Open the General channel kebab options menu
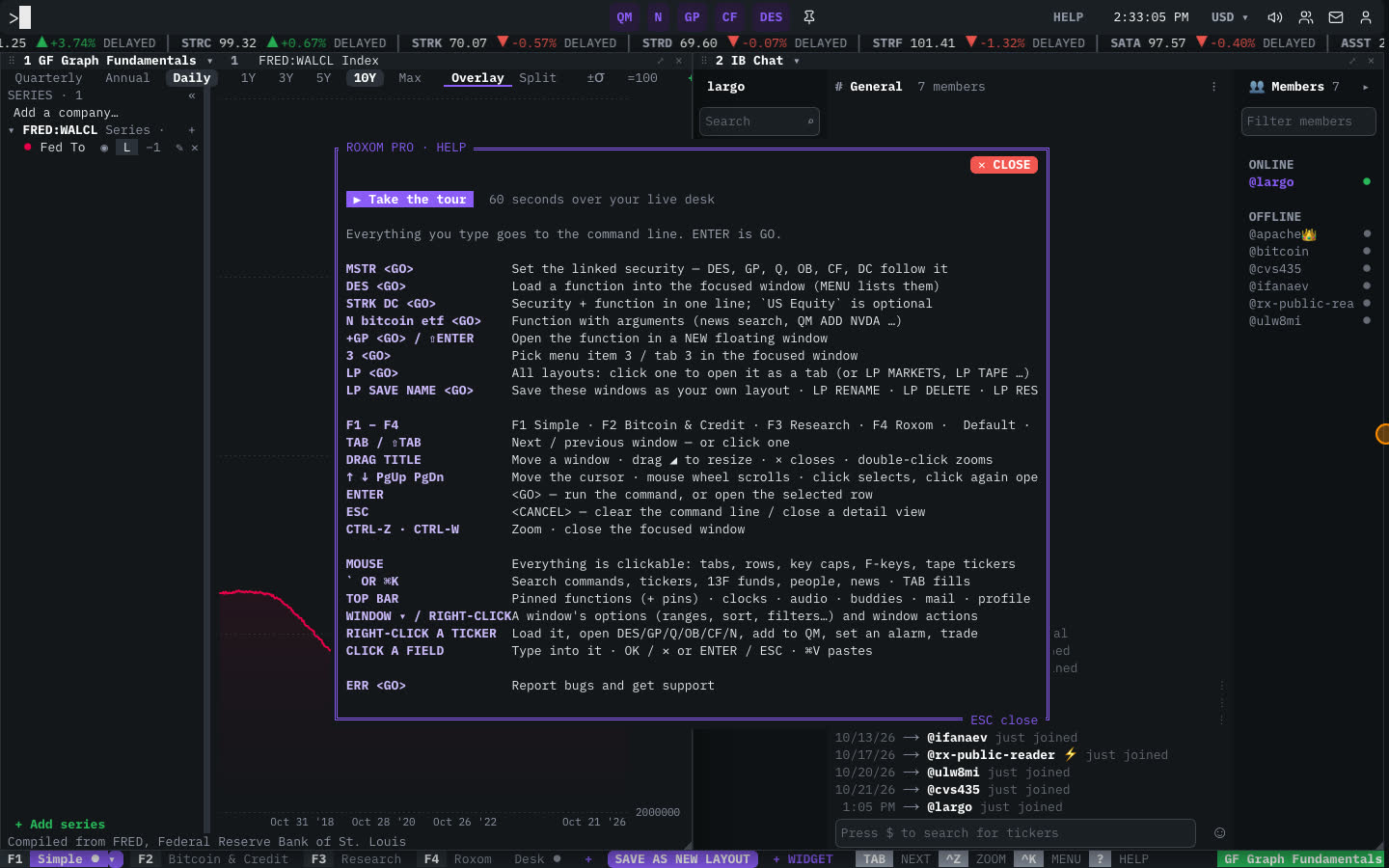 click(x=1213, y=87)
